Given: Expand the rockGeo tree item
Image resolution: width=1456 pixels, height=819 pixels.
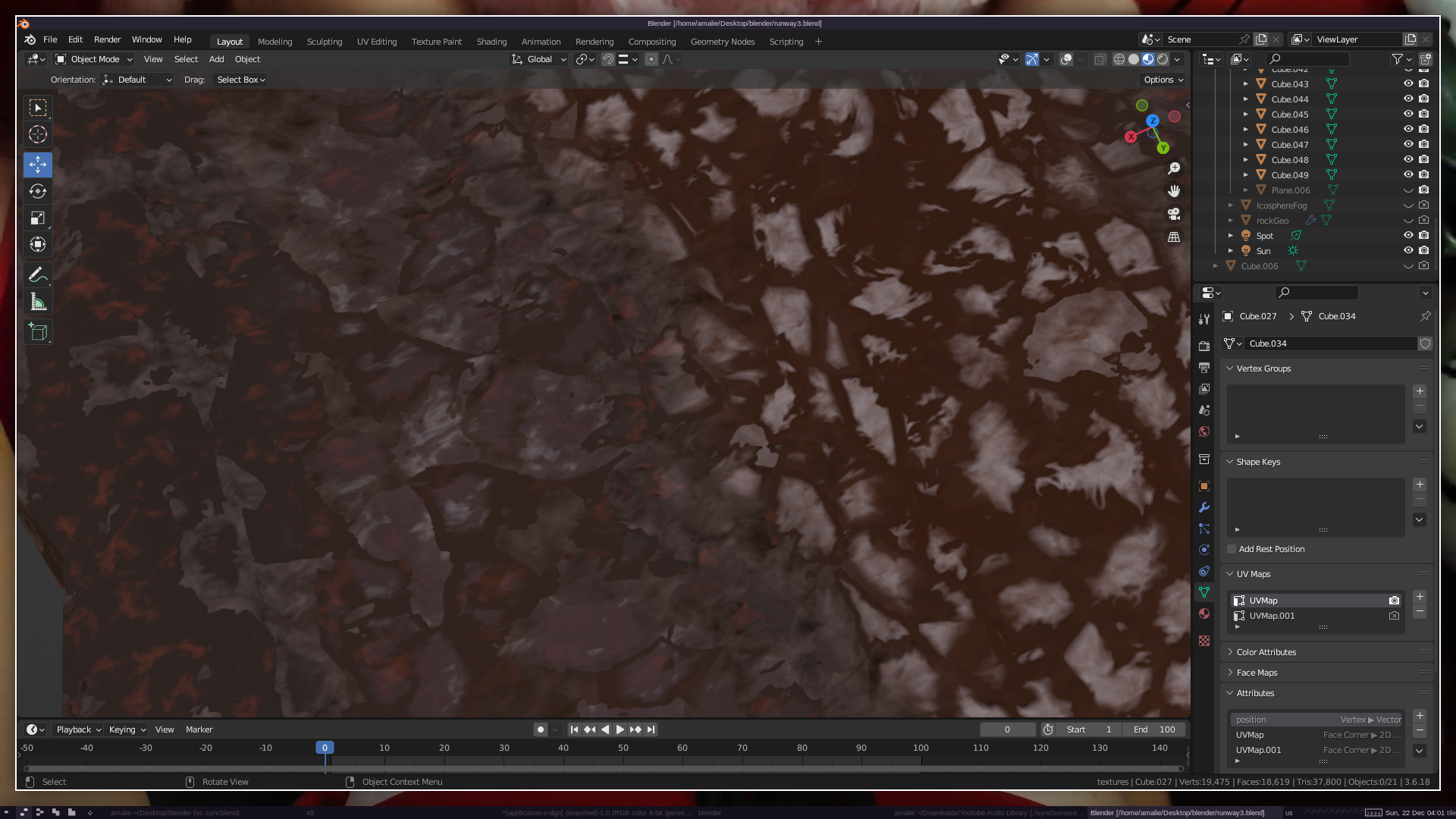Looking at the screenshot, I should pyautogui.click(x=1231, y=221).
